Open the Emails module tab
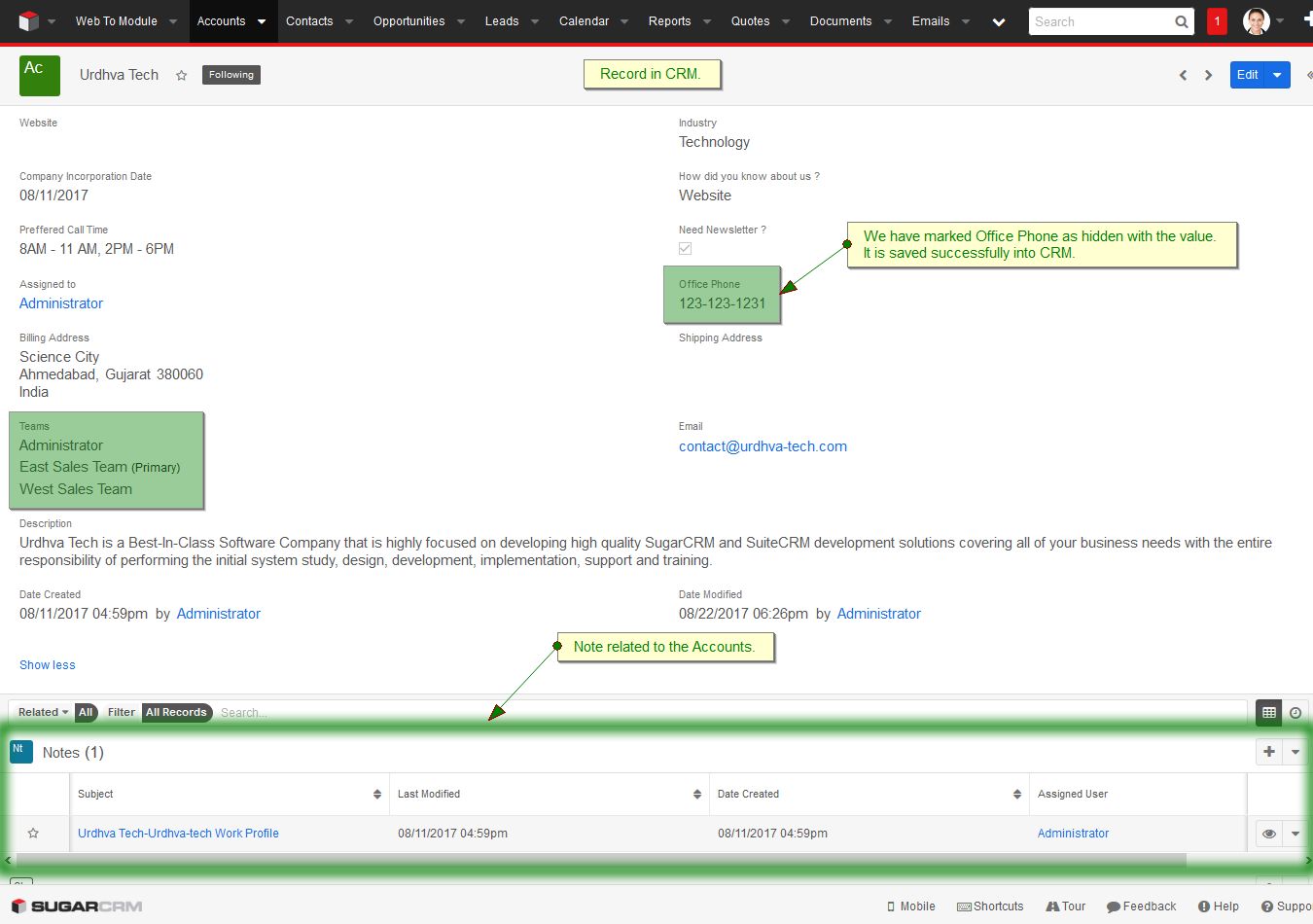 pos(930,21)
